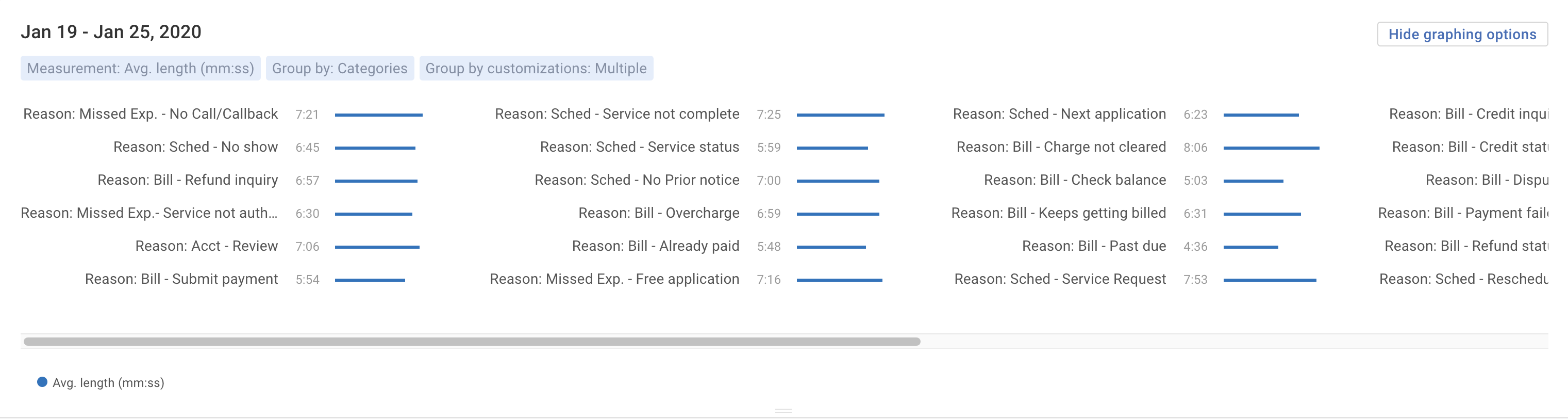Screen dimensions: 1568x419
Task: Select the Missed Exp. - No Call/Callback bar
Action: point(378,115)
